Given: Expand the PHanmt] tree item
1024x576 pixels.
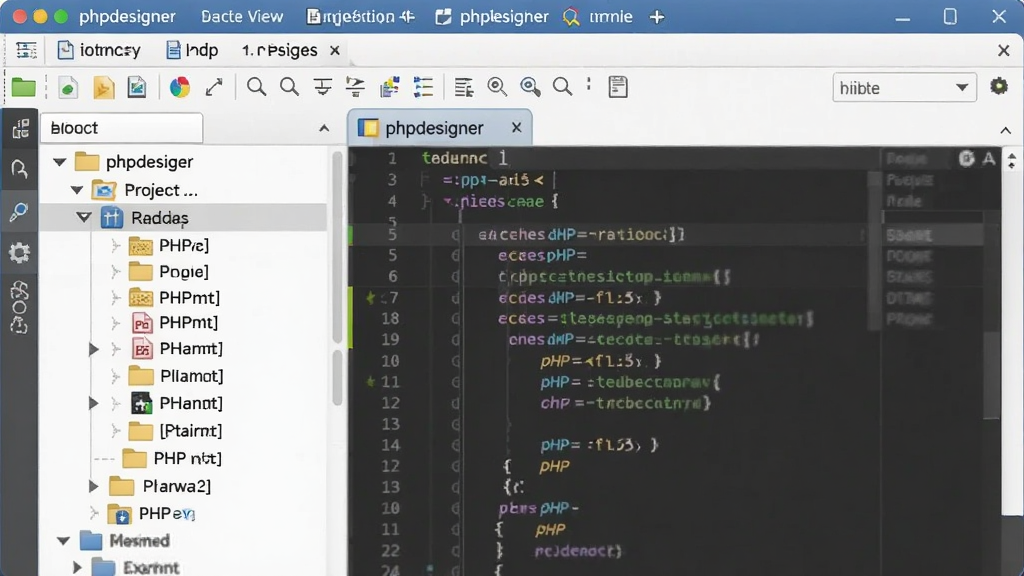Looking at the screenshot, I should tap(93, 404).
